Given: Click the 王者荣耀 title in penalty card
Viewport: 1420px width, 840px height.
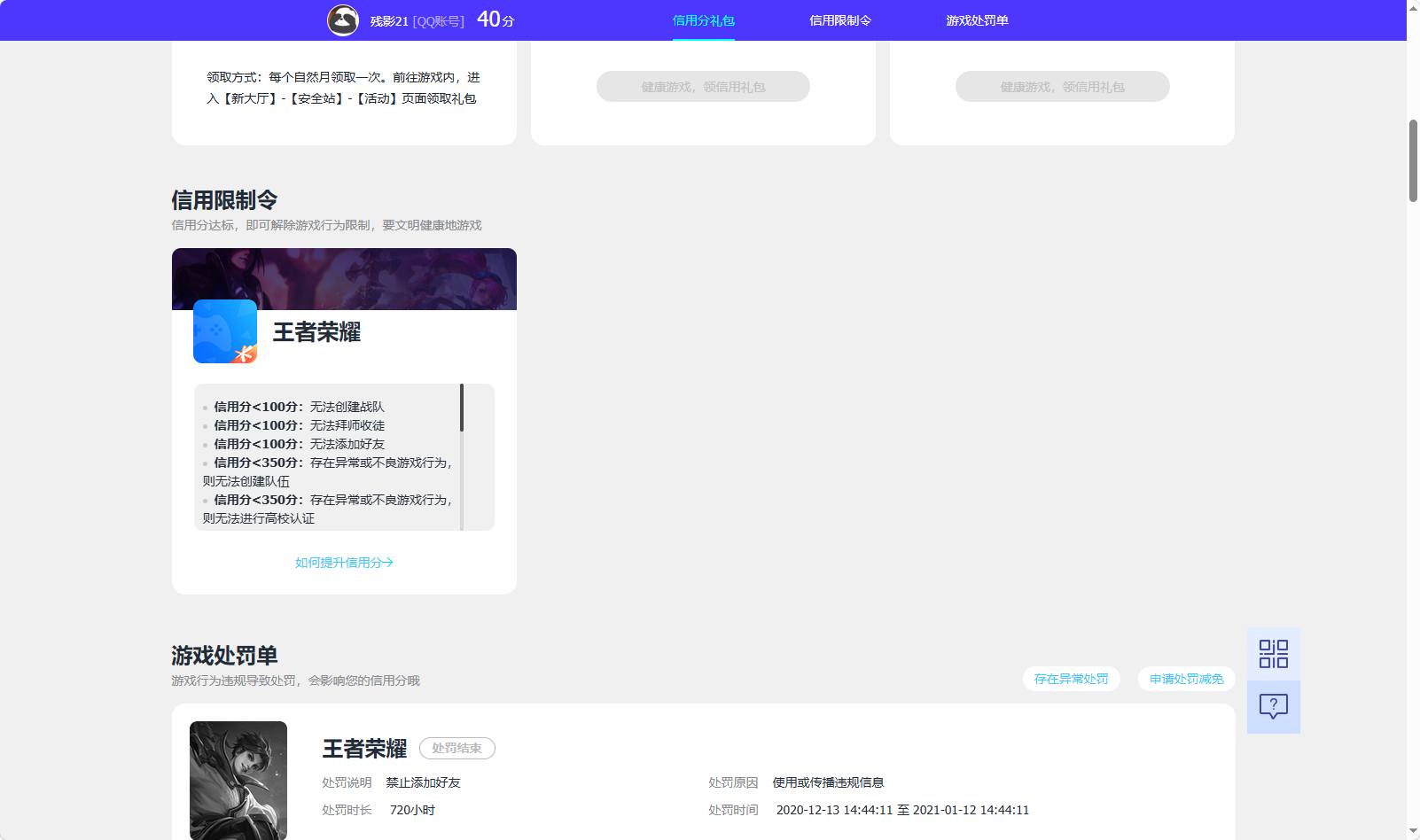Looking at the screenshot, I should click(x=364, y=749).
